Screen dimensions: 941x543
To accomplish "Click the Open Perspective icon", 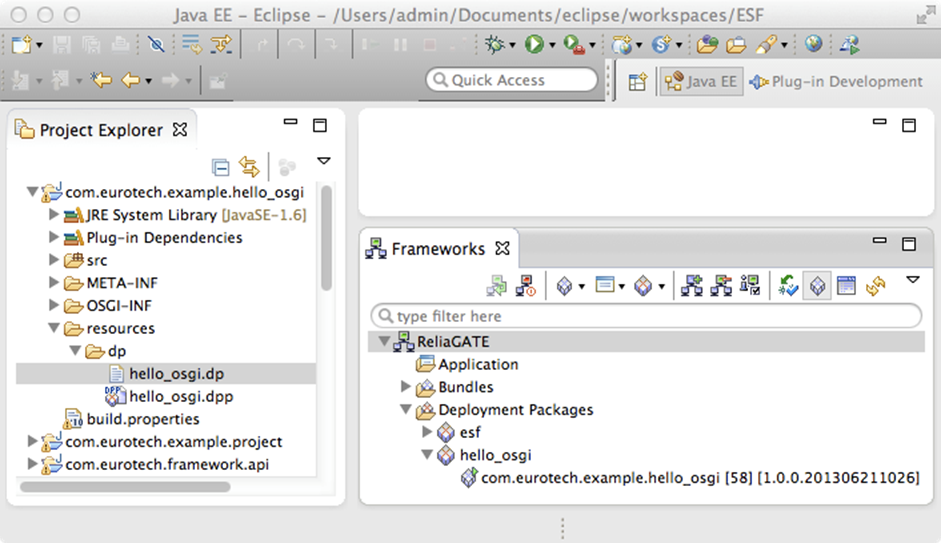I will click(x=637, y=81).
